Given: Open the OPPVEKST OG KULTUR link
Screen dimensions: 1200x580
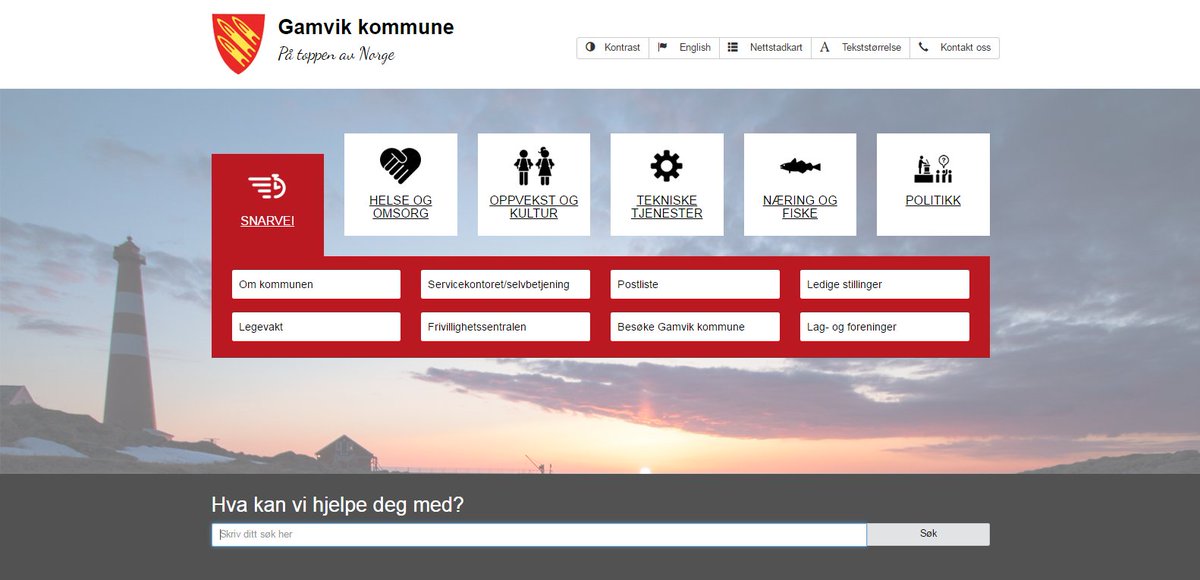Looking at the screenshot, I should (534, 207).
